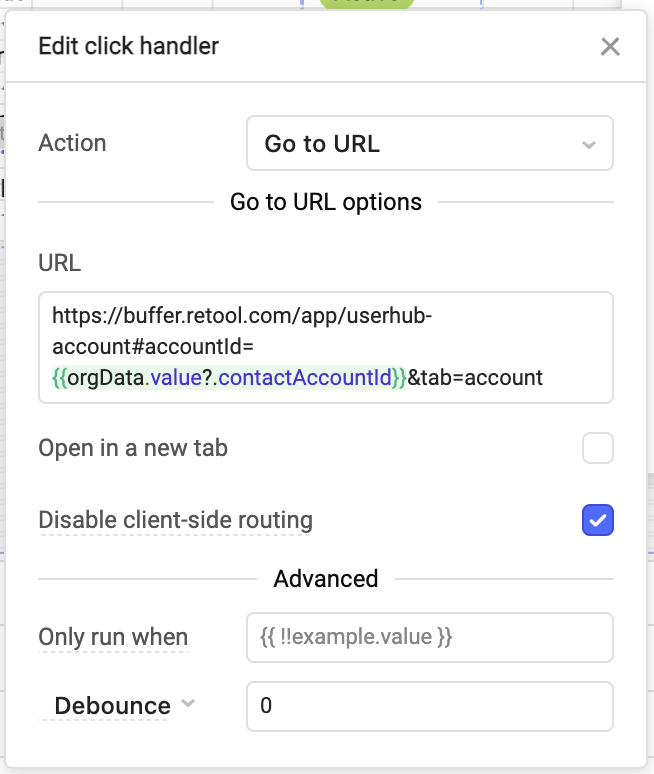Close the Edit click handler dialog
The width and height of the screenshot is (654, 774).
tap(610, 46)
